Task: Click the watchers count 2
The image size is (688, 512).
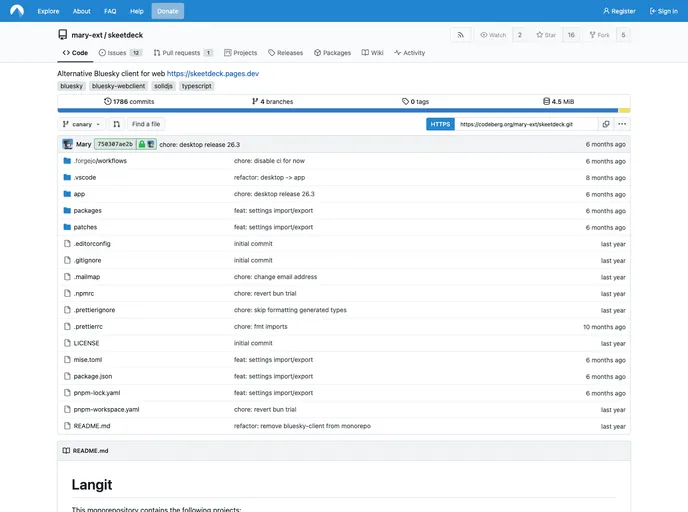Action: tap(520, 35)
